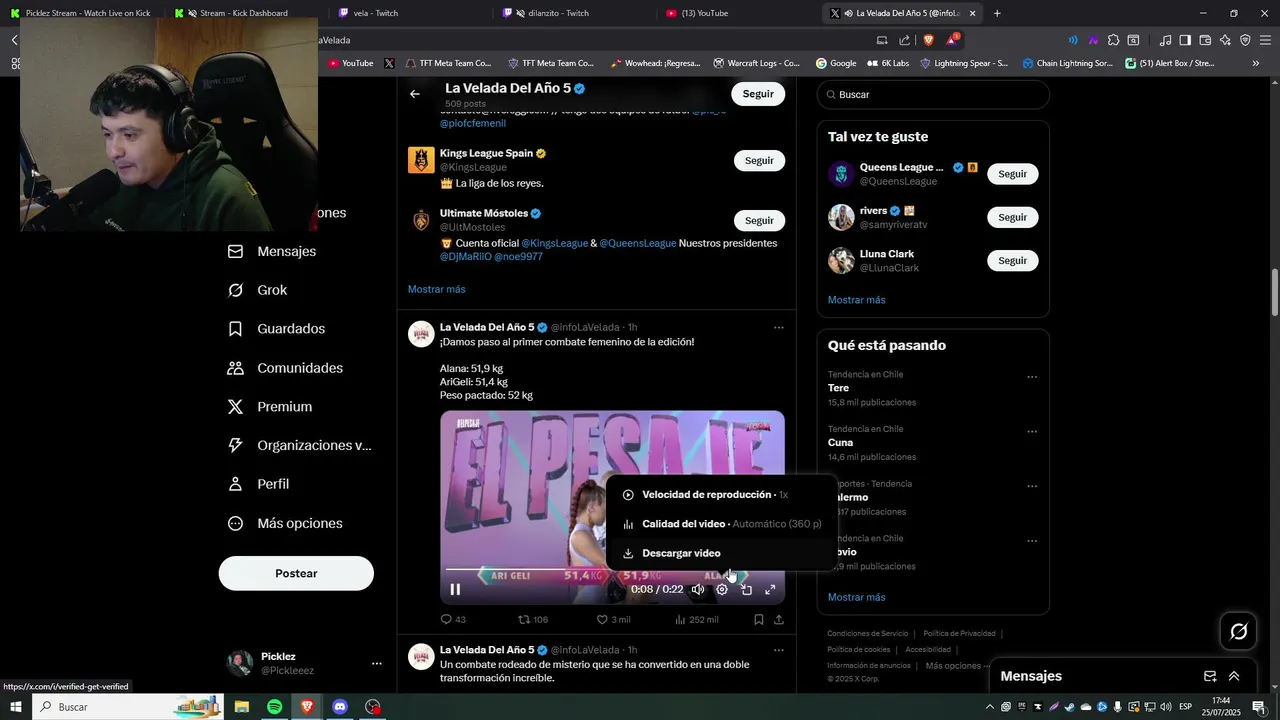
Task: Open Mensajes in the left sidebar
Action: click(x=273, y=252)
